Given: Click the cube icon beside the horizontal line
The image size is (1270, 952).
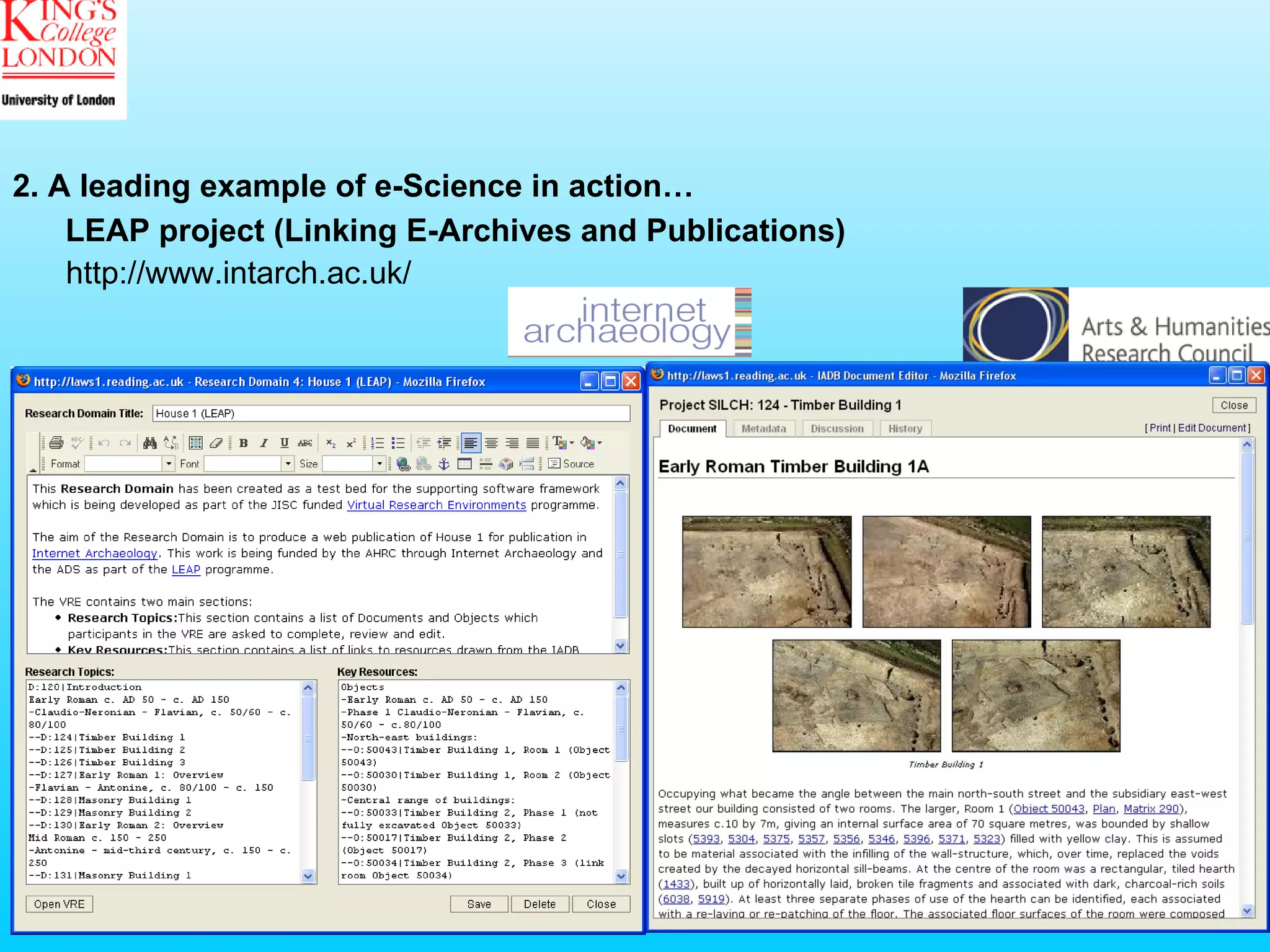Looking at the screenshot, I should click(506, 464).
